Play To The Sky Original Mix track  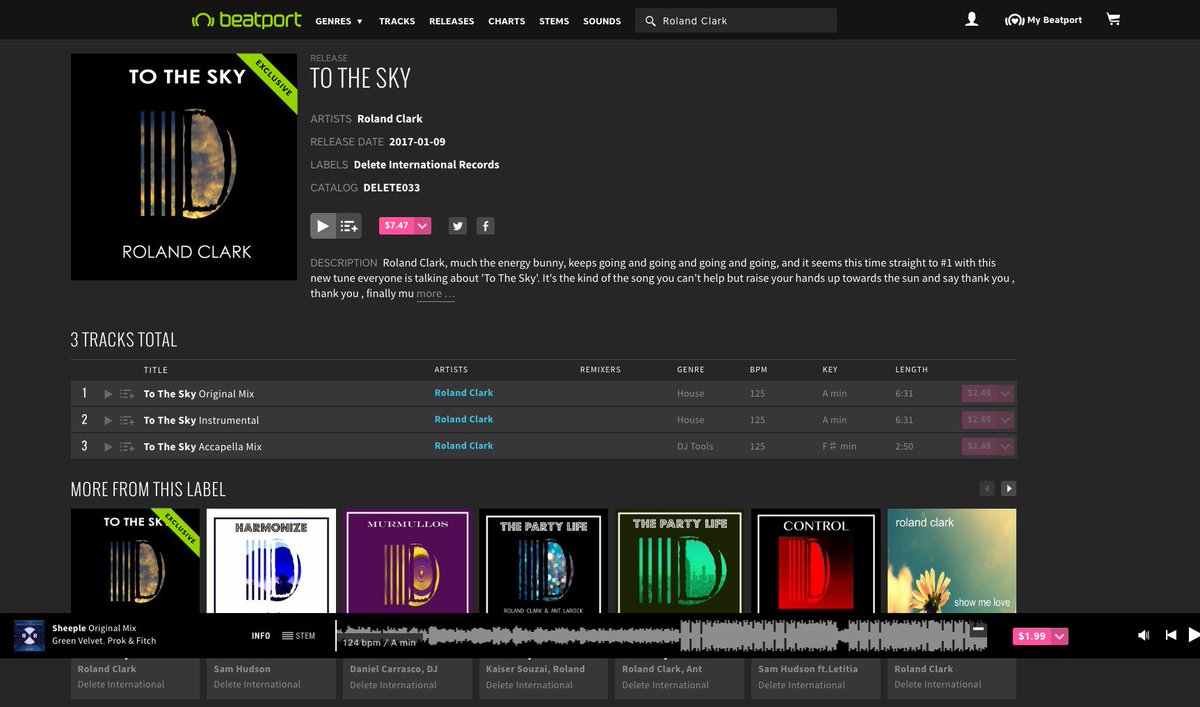[x=109, y=394]
